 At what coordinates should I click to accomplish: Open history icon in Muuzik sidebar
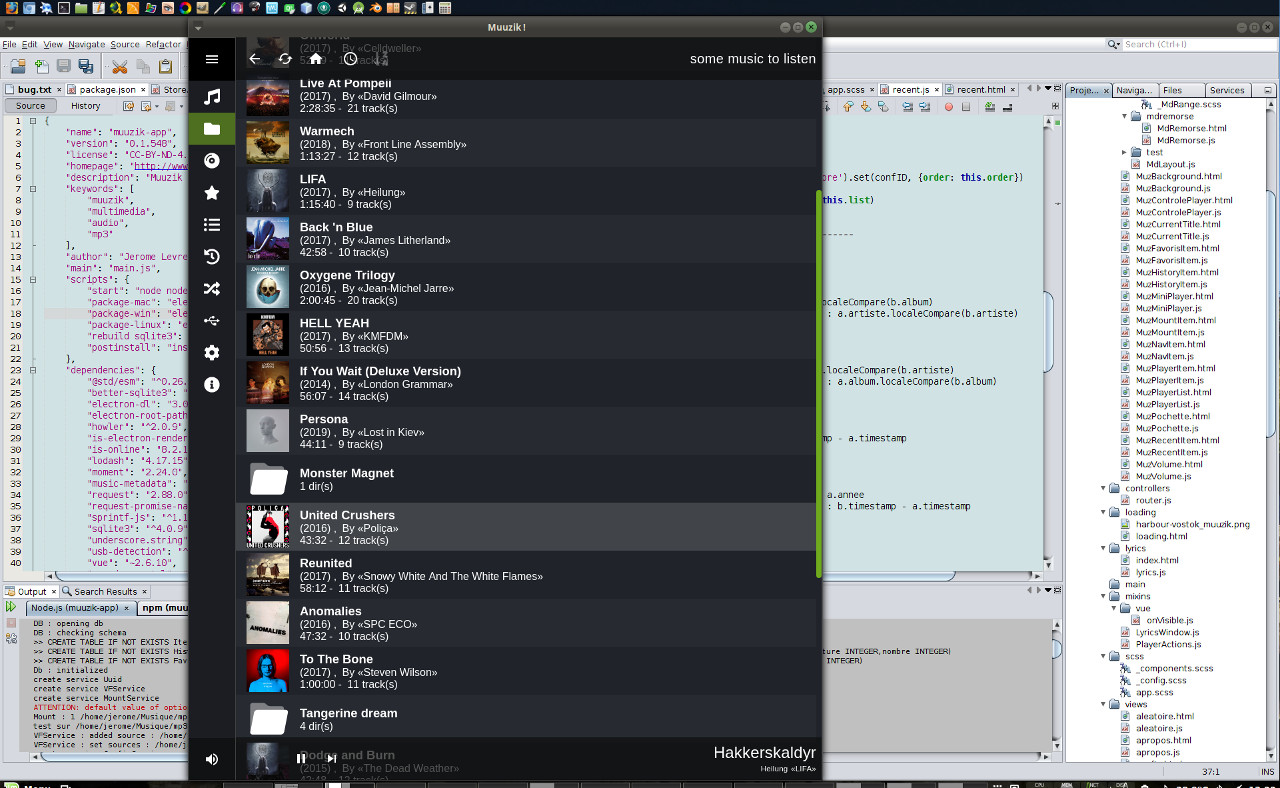tap(212, 257)
